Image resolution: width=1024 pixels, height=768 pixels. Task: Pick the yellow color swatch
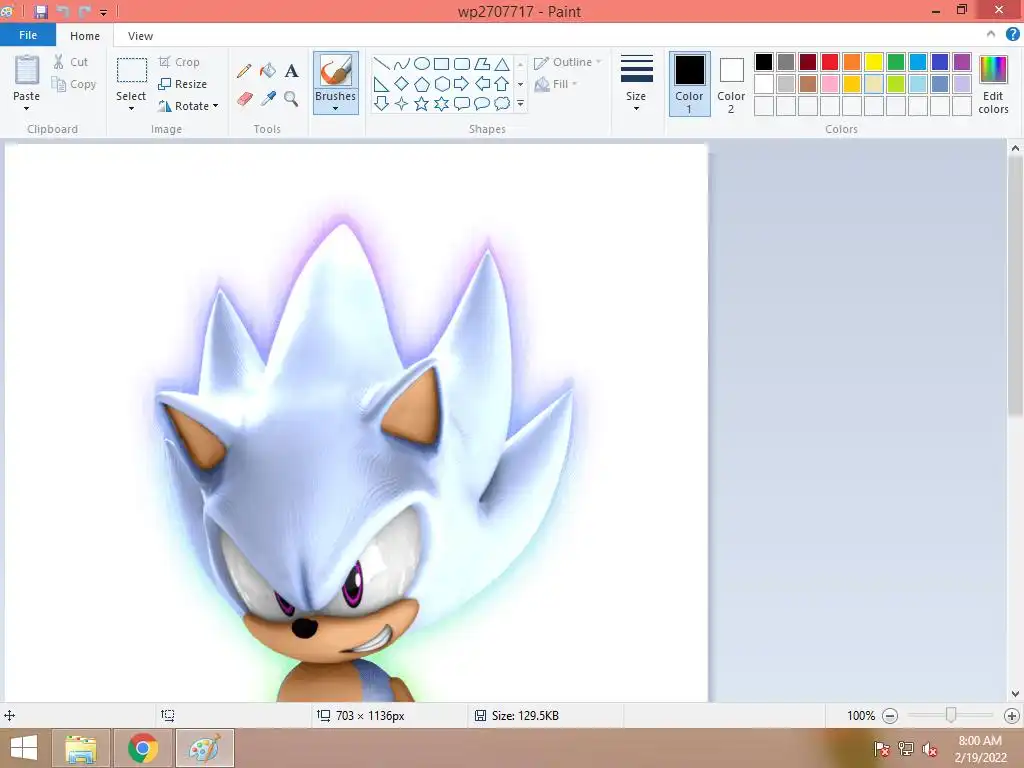pos(874,62)
